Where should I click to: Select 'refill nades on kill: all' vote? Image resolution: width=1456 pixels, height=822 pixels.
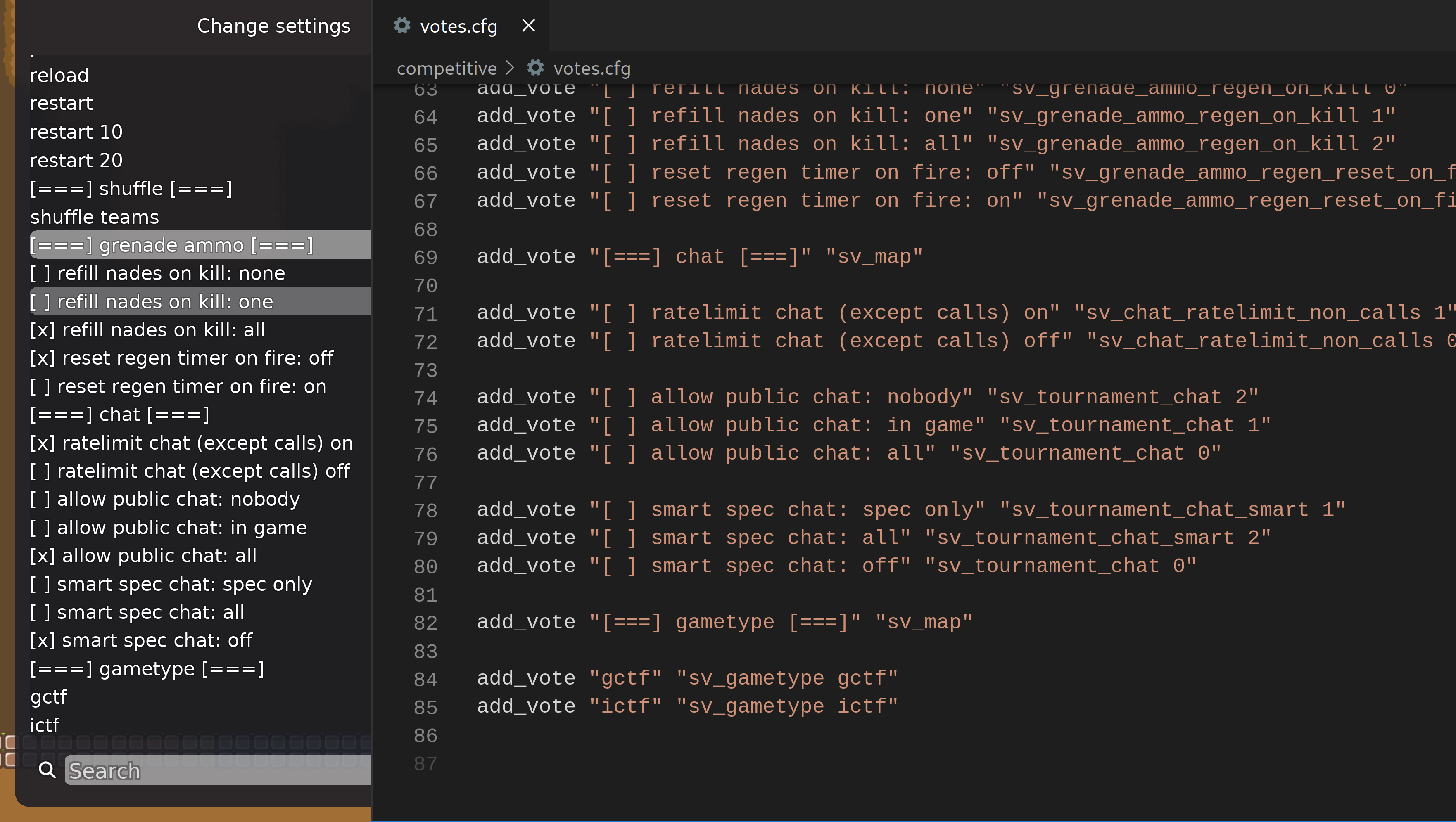click(x=147, y=330)
